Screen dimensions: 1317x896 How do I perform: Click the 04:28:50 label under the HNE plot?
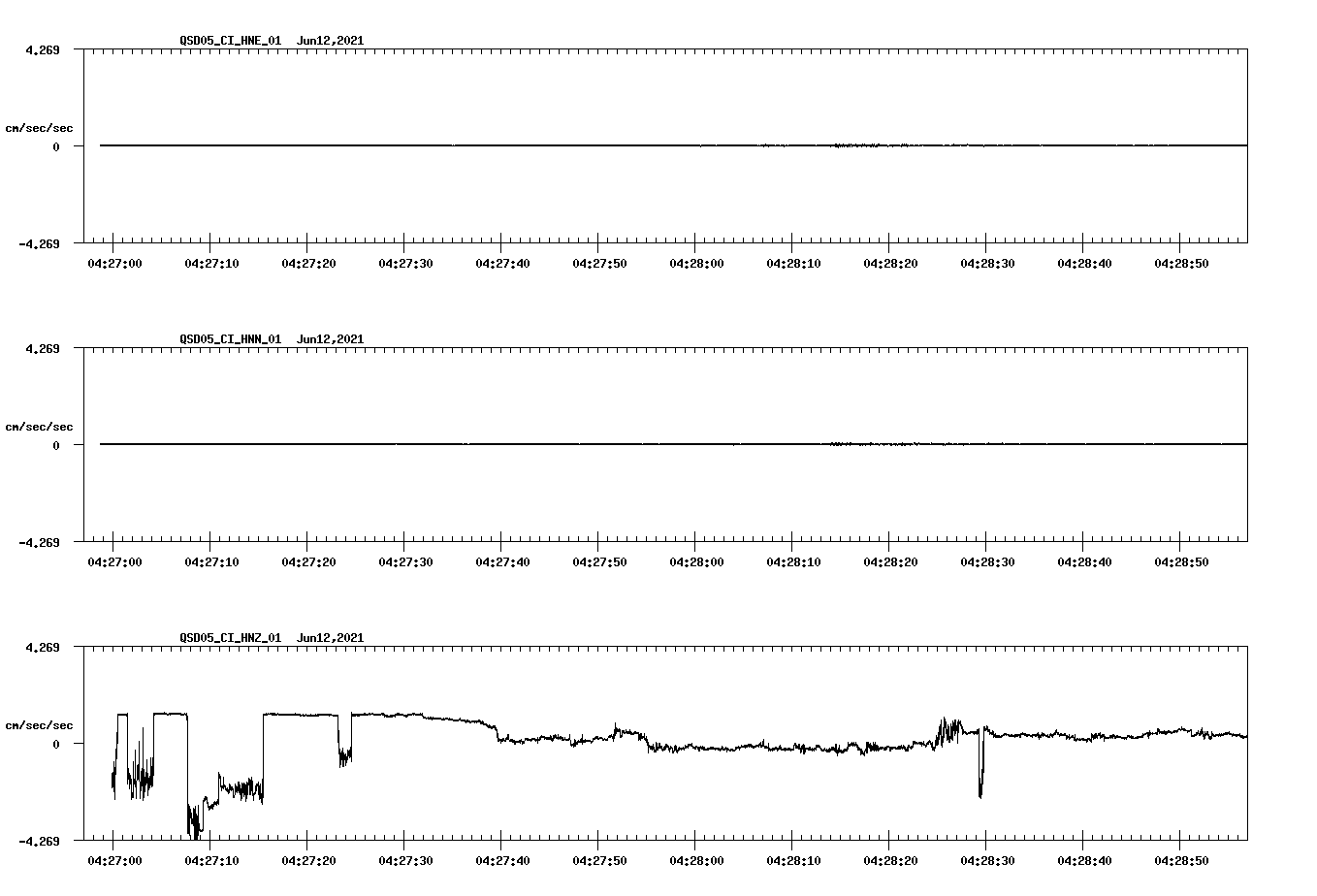(x=1181, y=264)
